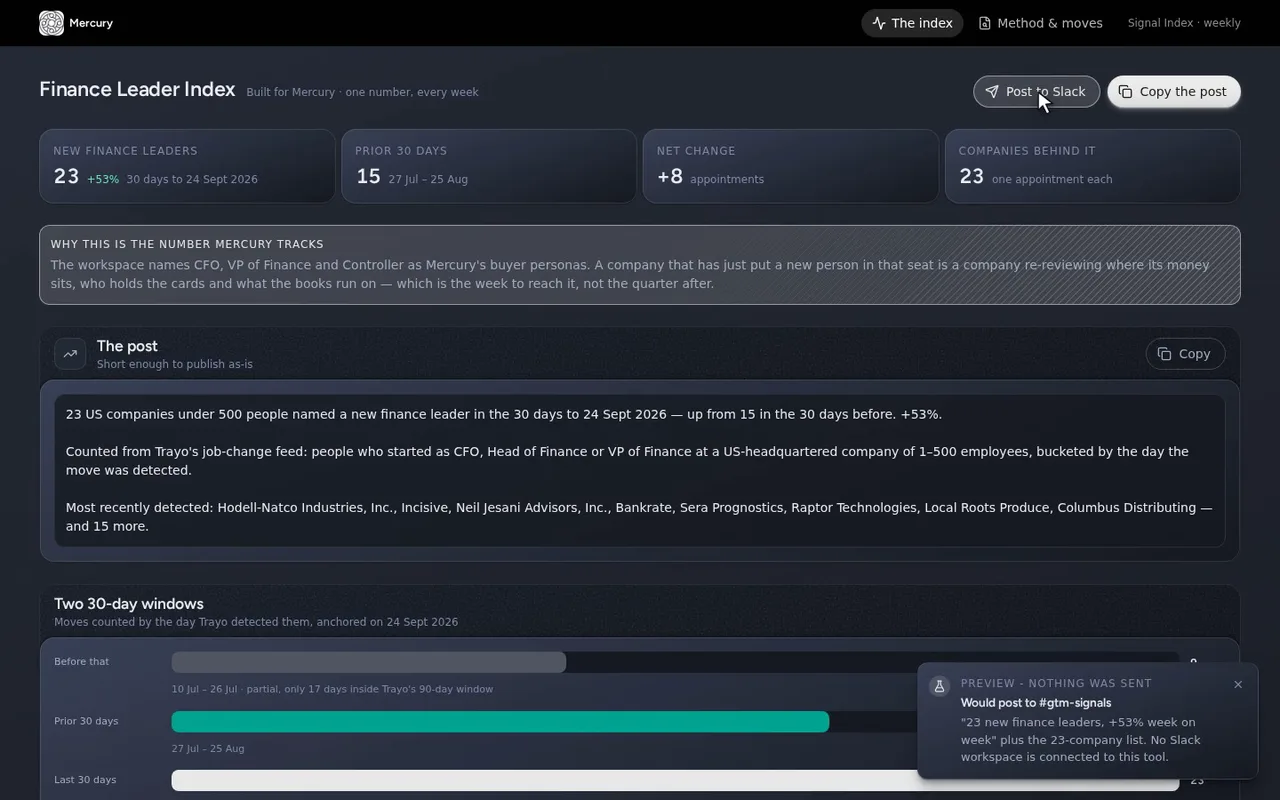Screen dimensions: 1280x800
Task: Click the tagline "Built for Mercury · one number, every week"
Action: tap(362, 92)
